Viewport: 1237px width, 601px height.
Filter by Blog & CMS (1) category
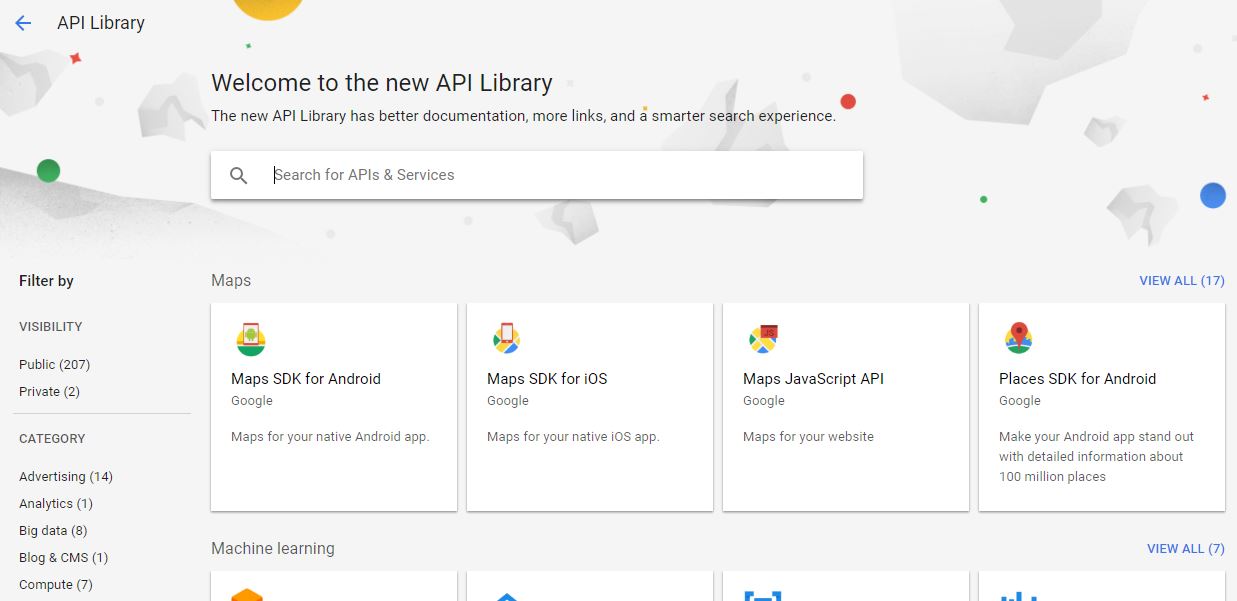[x=63, y=558]
